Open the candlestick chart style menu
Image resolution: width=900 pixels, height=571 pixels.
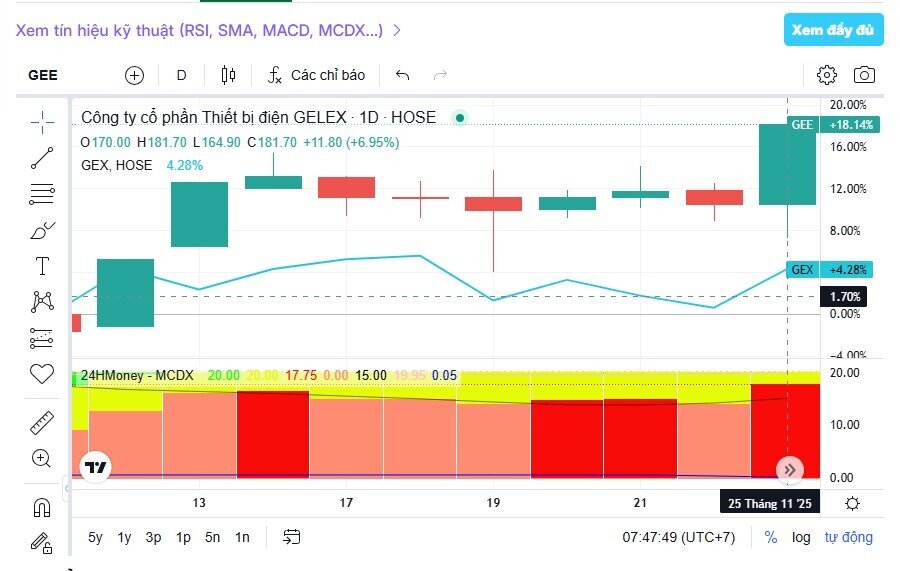coord(228,75)
